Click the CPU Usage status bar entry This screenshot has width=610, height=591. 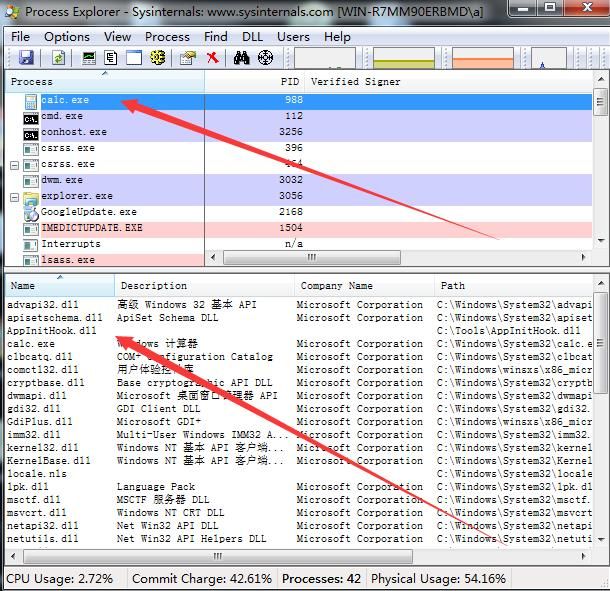click(59, 579)
